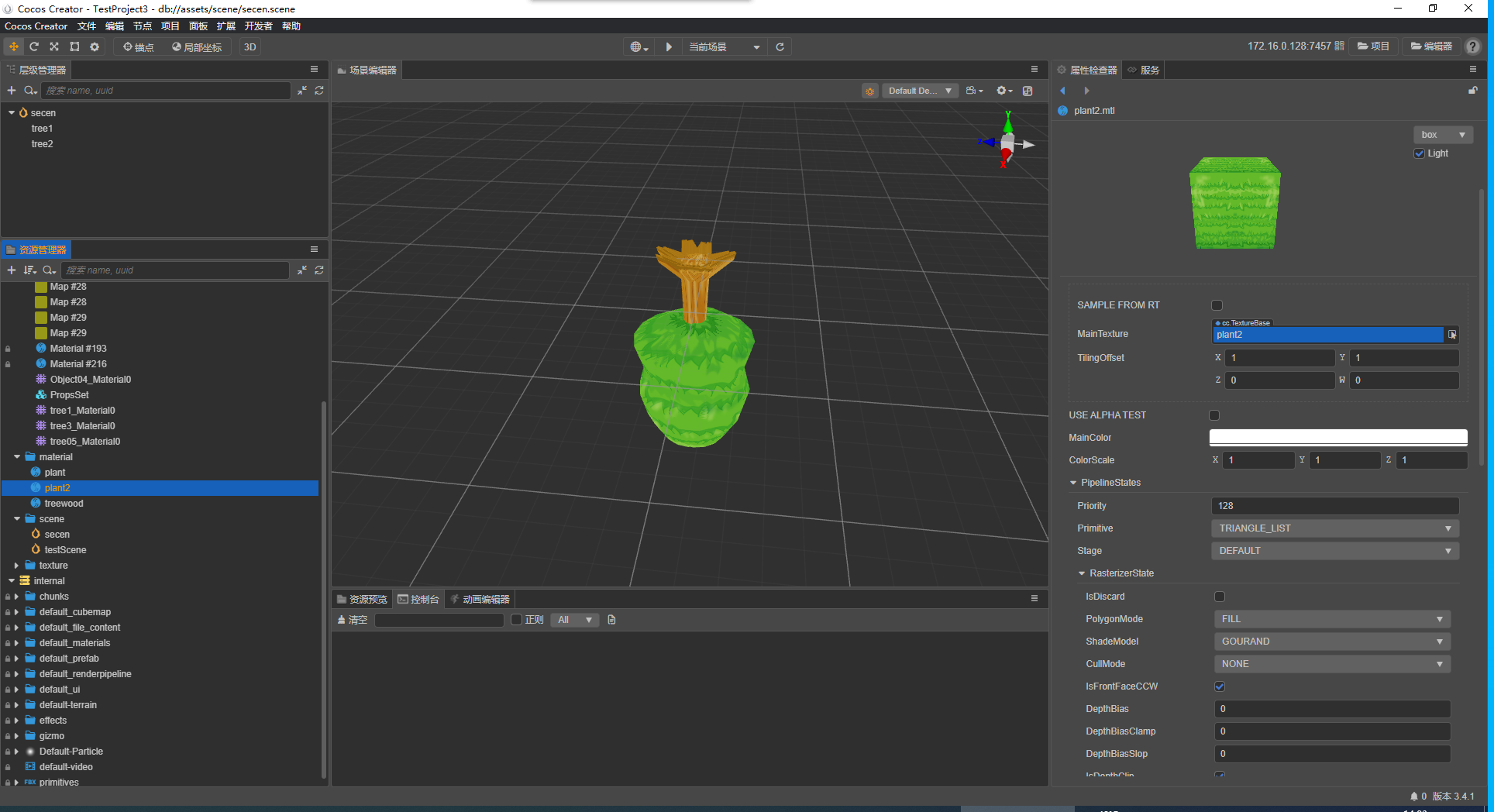Image resolution: width=1494 pixels, height=812 pixels.
Task: Select the treewood material asset
Action: (x=64, y=504)
